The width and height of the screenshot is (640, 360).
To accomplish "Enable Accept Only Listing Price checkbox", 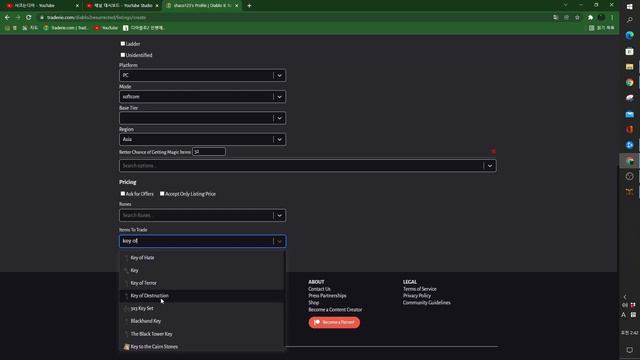I will pyautogui.click(x=162, y=193).
